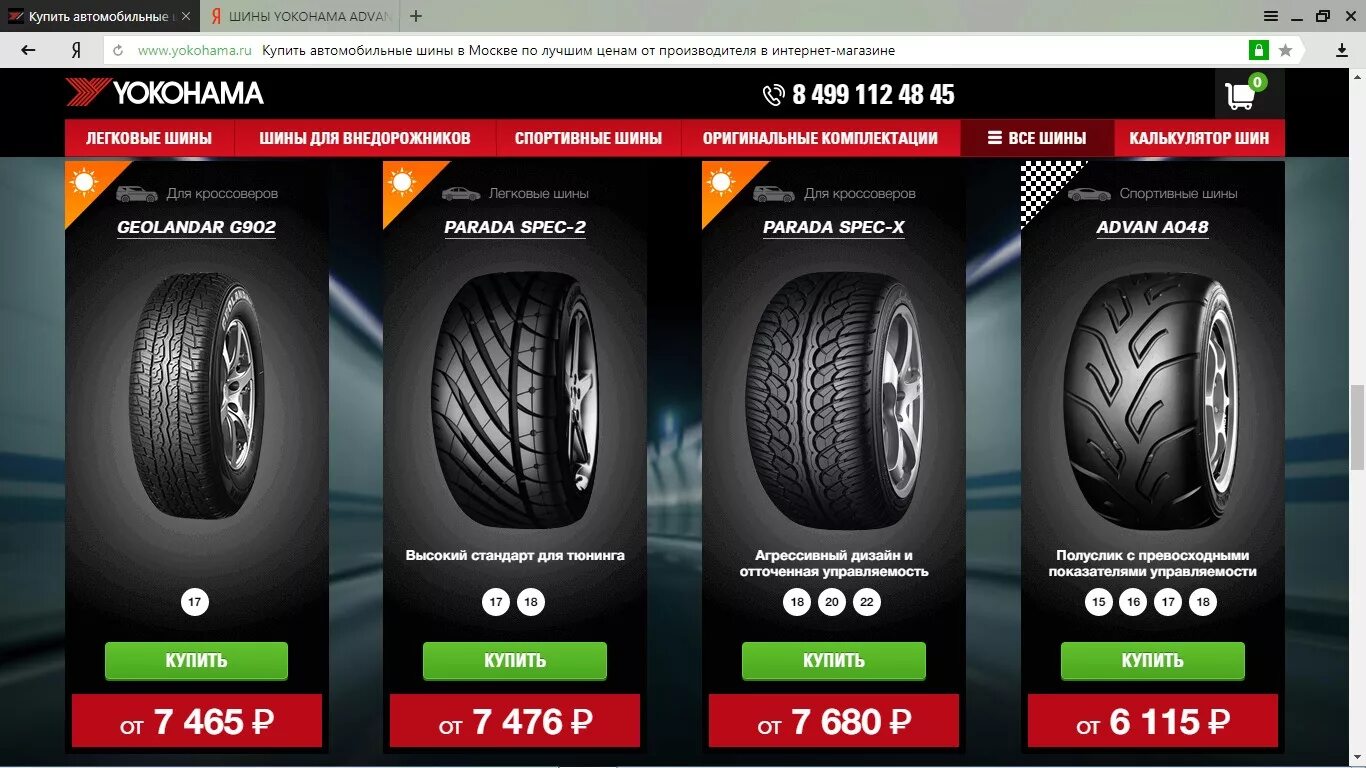Go back with browser arrow

tap(28, 50)
